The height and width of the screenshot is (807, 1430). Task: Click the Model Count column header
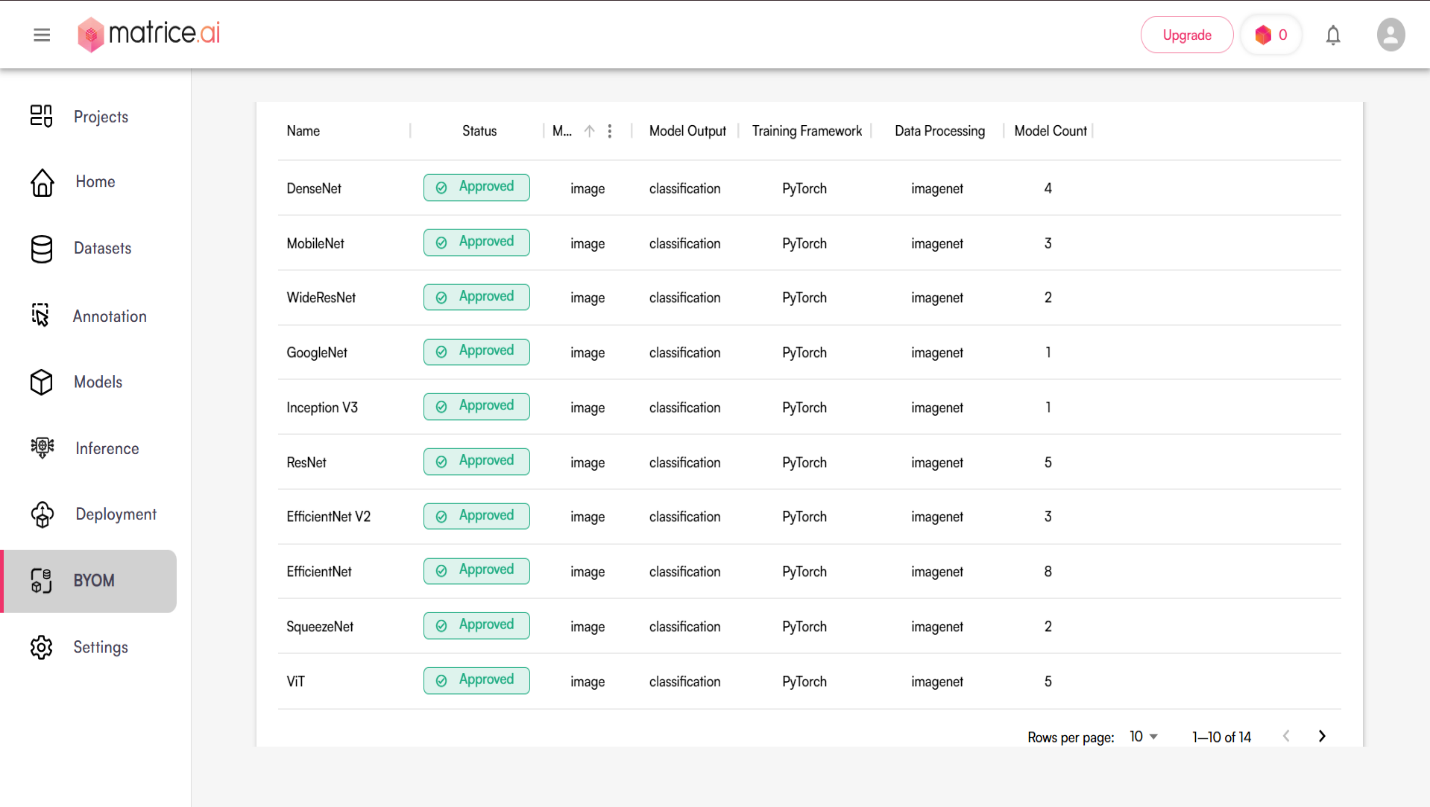pos(1050,131)
